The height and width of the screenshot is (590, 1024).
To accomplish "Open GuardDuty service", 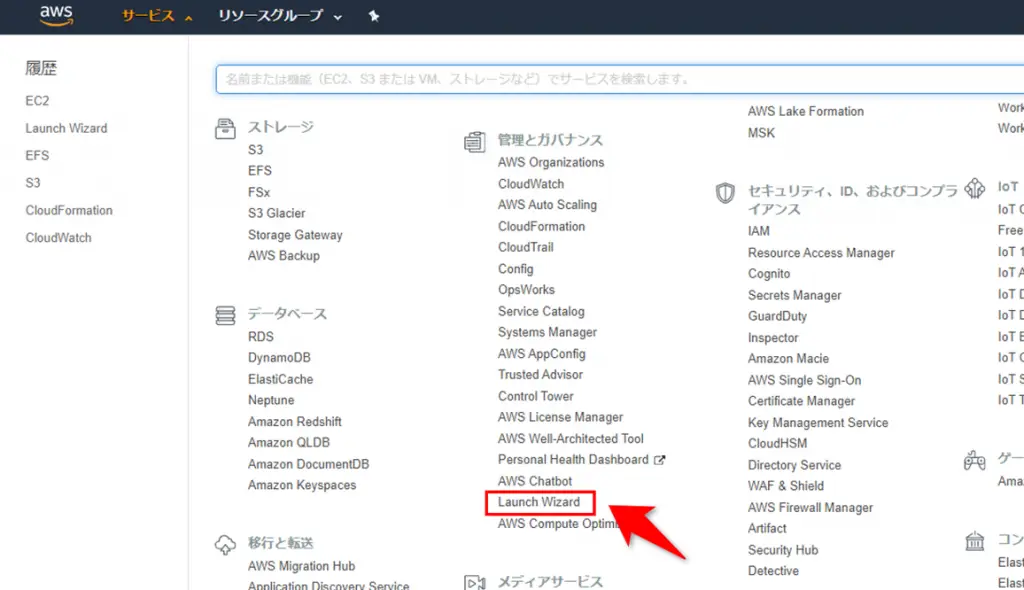I will point(777,316).
